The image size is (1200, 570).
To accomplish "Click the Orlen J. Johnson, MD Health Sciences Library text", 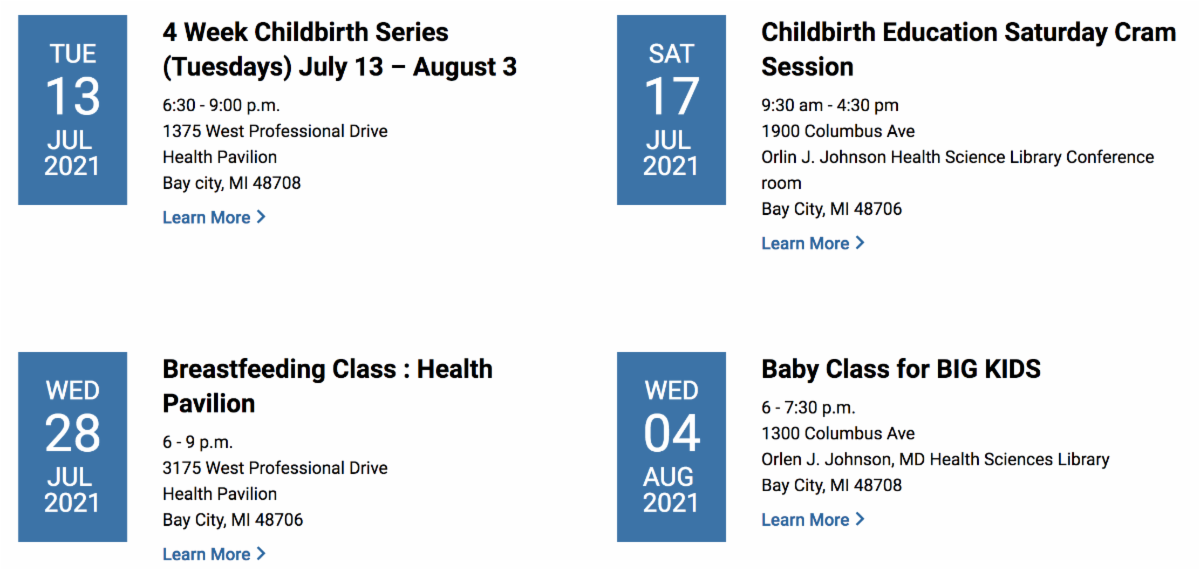I will (935, 460).
